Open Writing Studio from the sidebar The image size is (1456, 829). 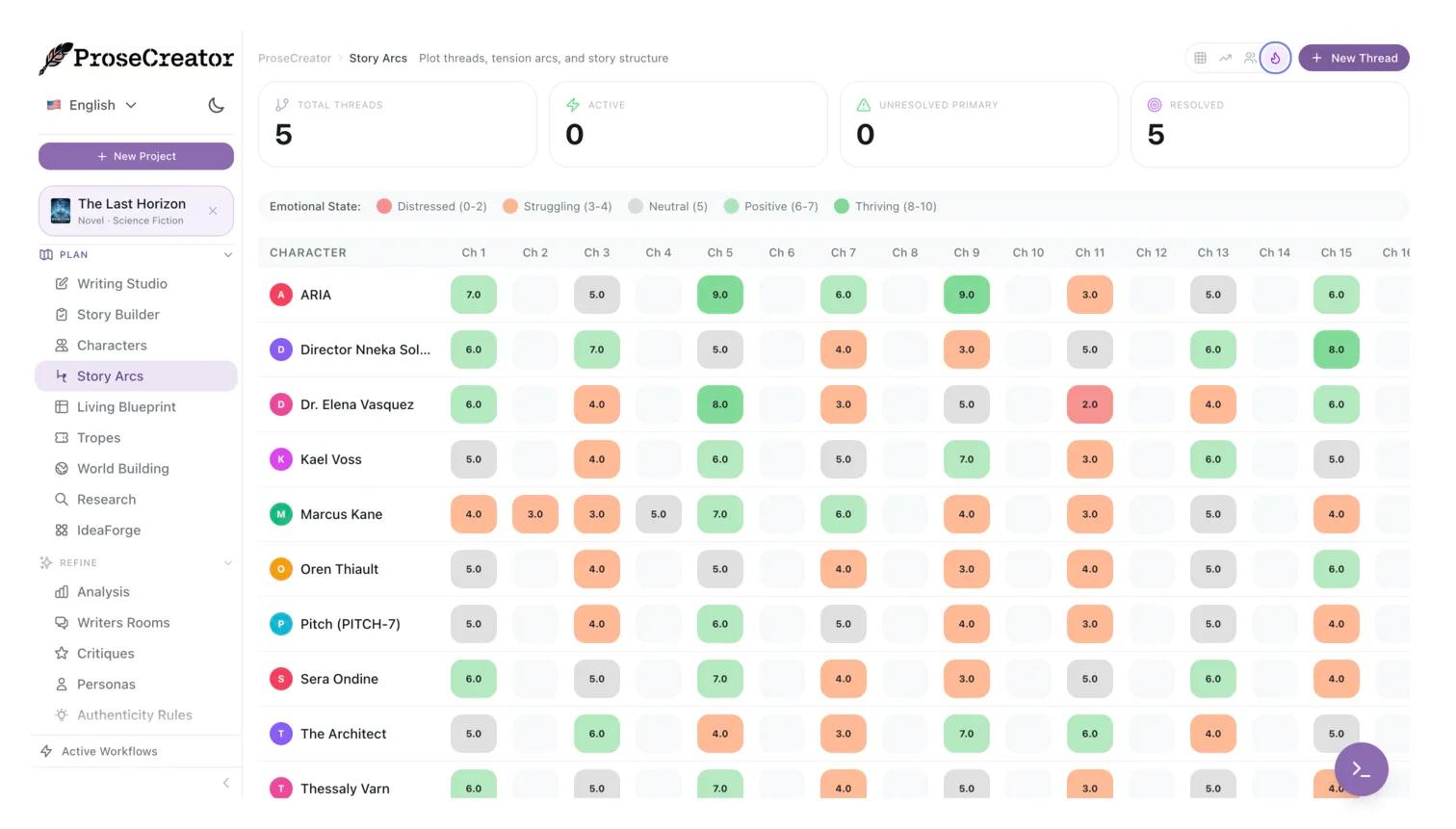point(121,284)
